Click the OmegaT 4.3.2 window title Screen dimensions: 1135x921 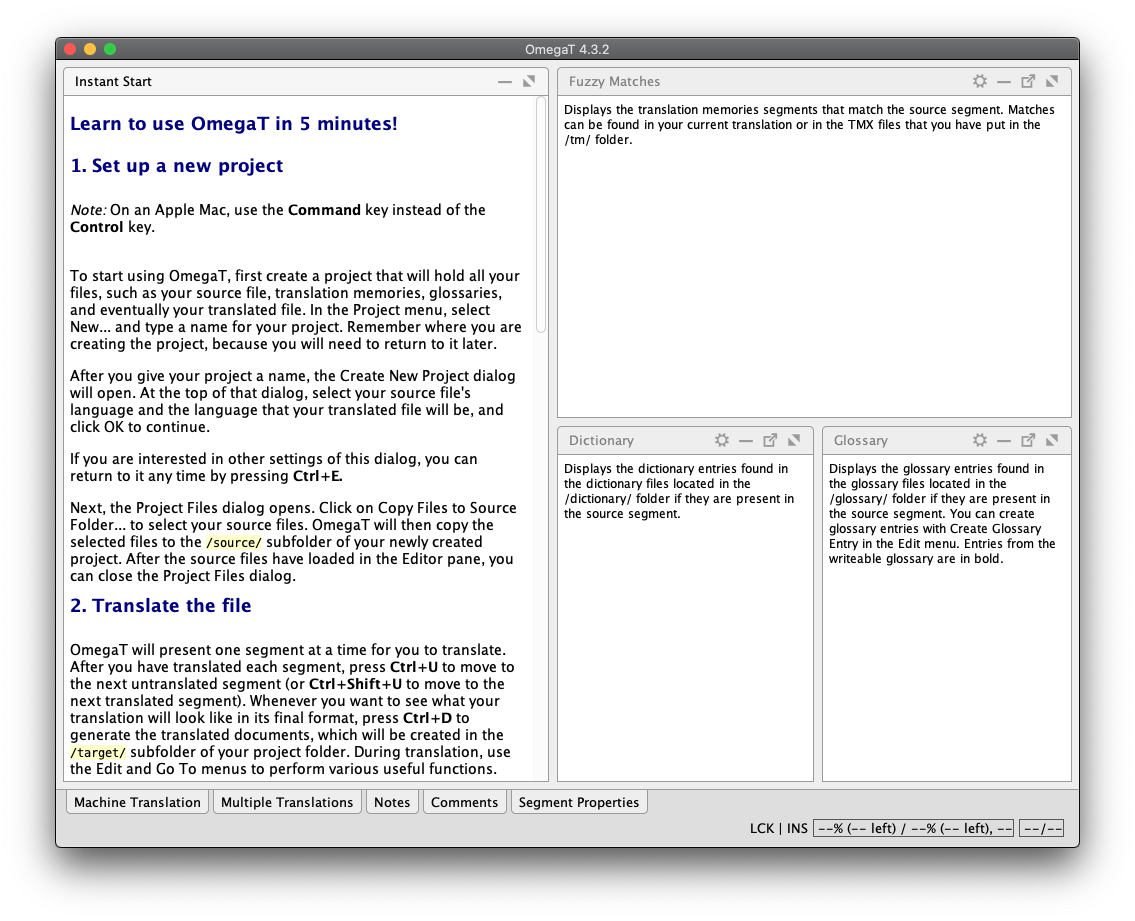[x=567, y=49]
